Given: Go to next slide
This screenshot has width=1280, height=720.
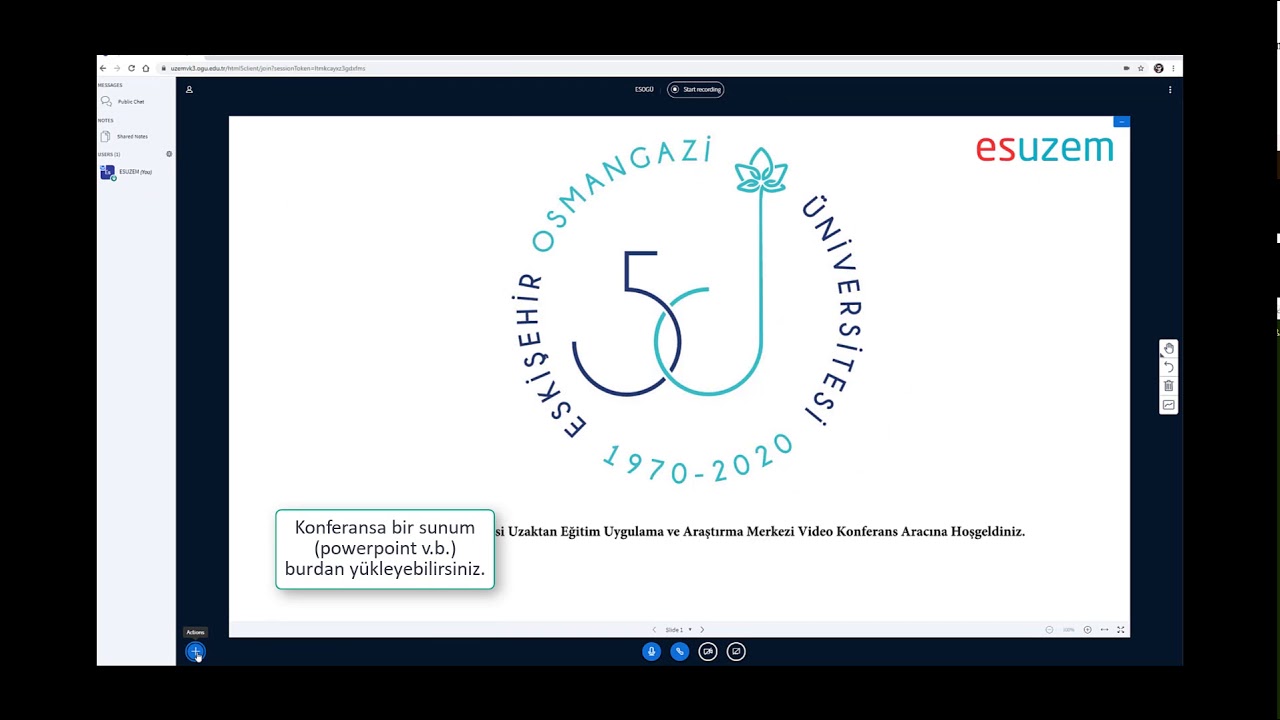Looking at the screenshot, I should 702,630.
